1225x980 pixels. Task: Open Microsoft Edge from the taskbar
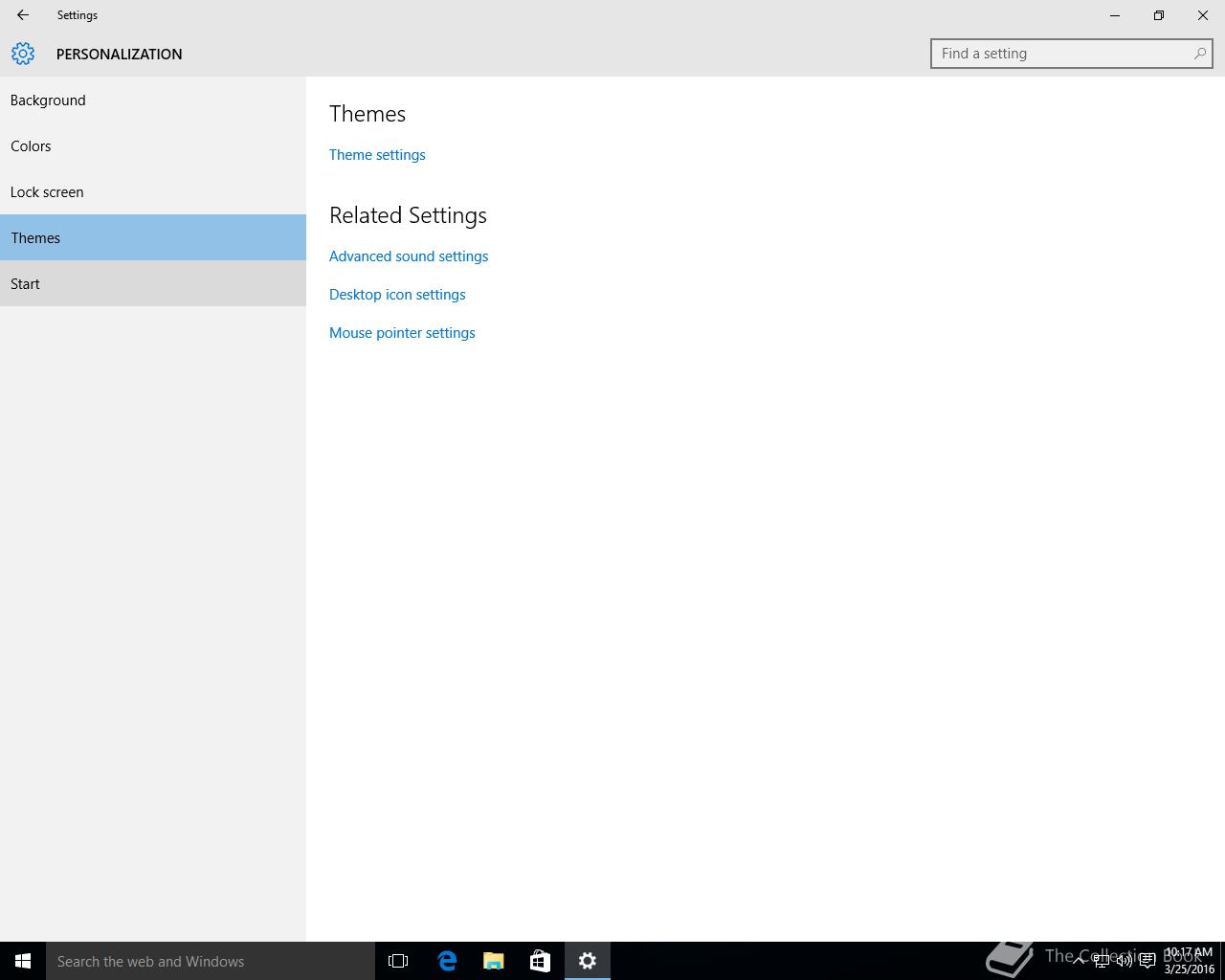(x=447, y=961)
